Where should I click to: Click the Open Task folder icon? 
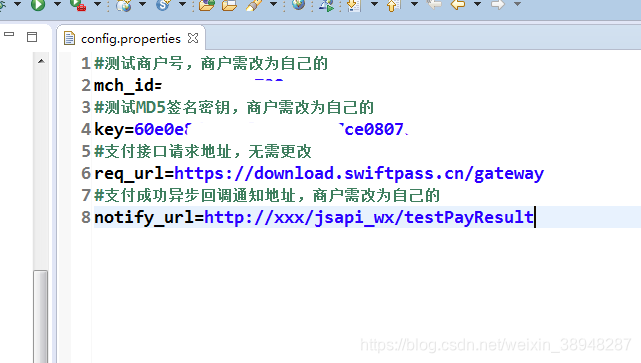click(x=229, y=5)
